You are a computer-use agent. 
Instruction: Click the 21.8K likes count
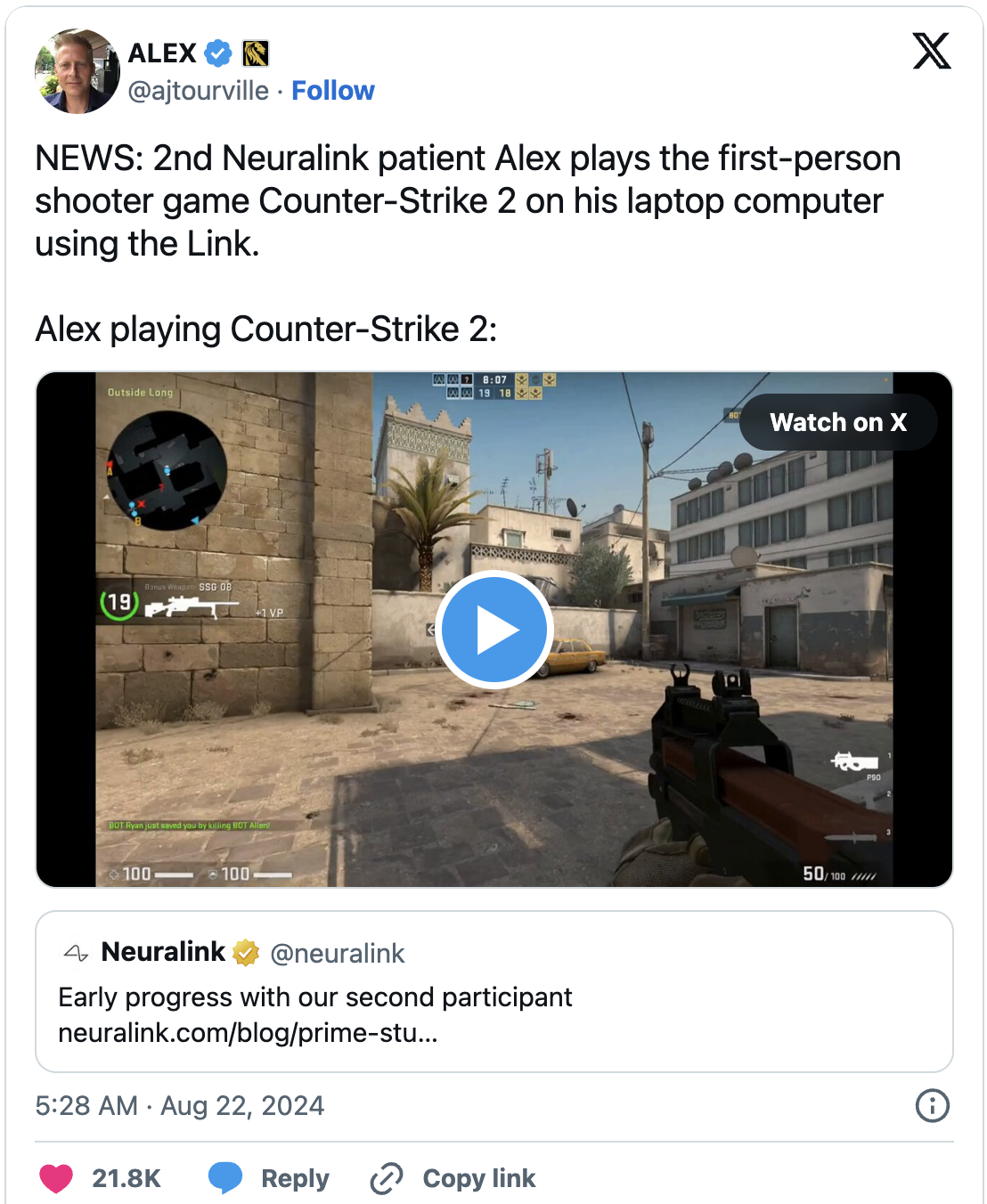(x=126, y=1178)
